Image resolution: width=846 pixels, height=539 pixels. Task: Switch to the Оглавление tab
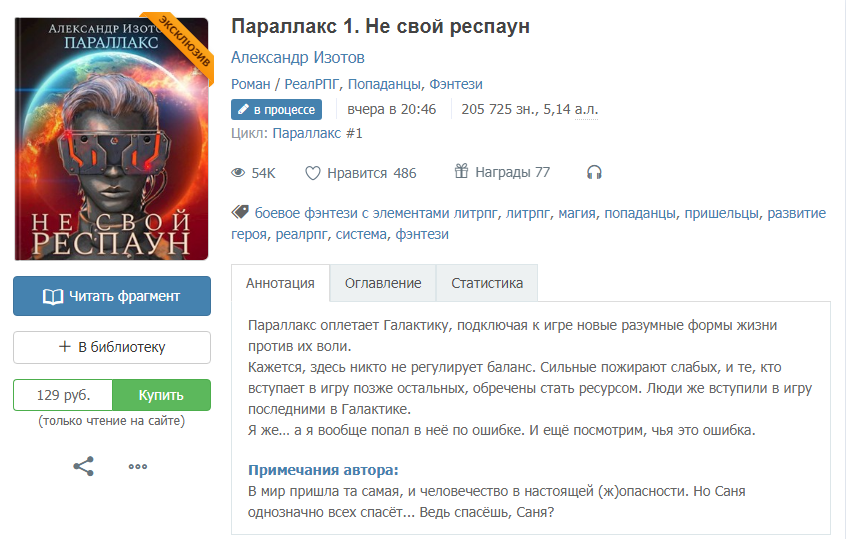[x=383, y=283]
